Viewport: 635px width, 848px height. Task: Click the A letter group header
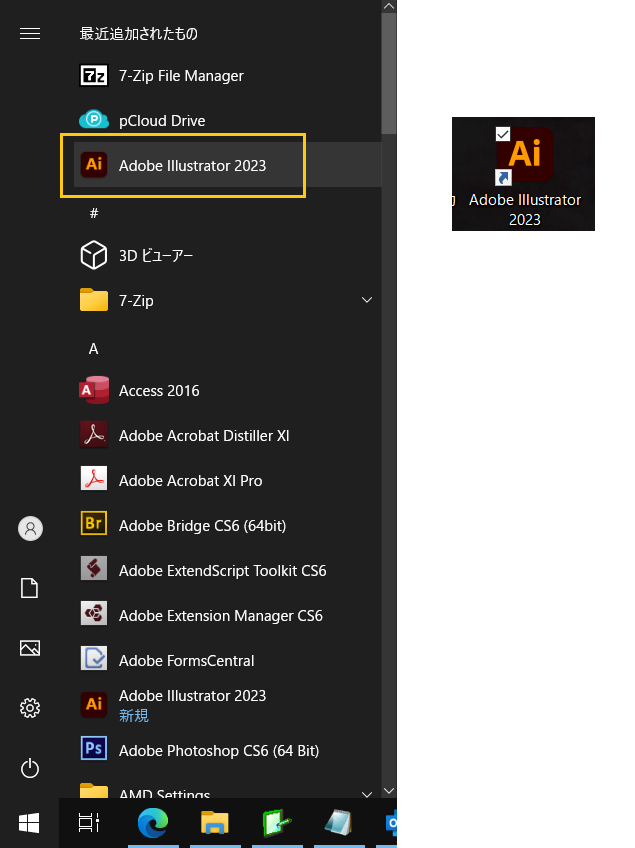pyautogui.click(x=94, y=349)
